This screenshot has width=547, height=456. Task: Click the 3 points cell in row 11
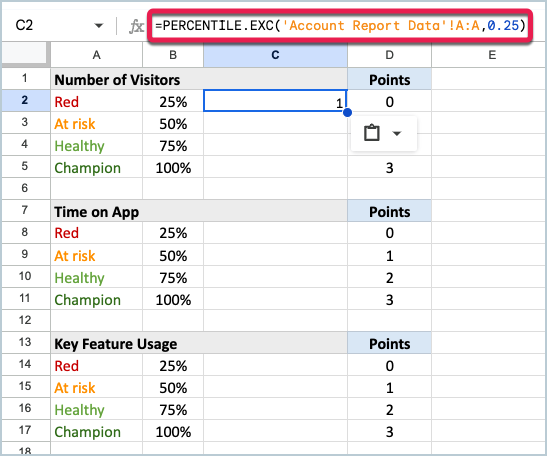[x=389, y=300]
